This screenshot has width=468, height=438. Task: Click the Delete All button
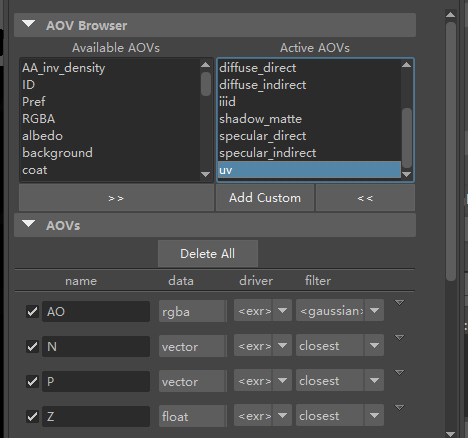(x=208, y=254)
